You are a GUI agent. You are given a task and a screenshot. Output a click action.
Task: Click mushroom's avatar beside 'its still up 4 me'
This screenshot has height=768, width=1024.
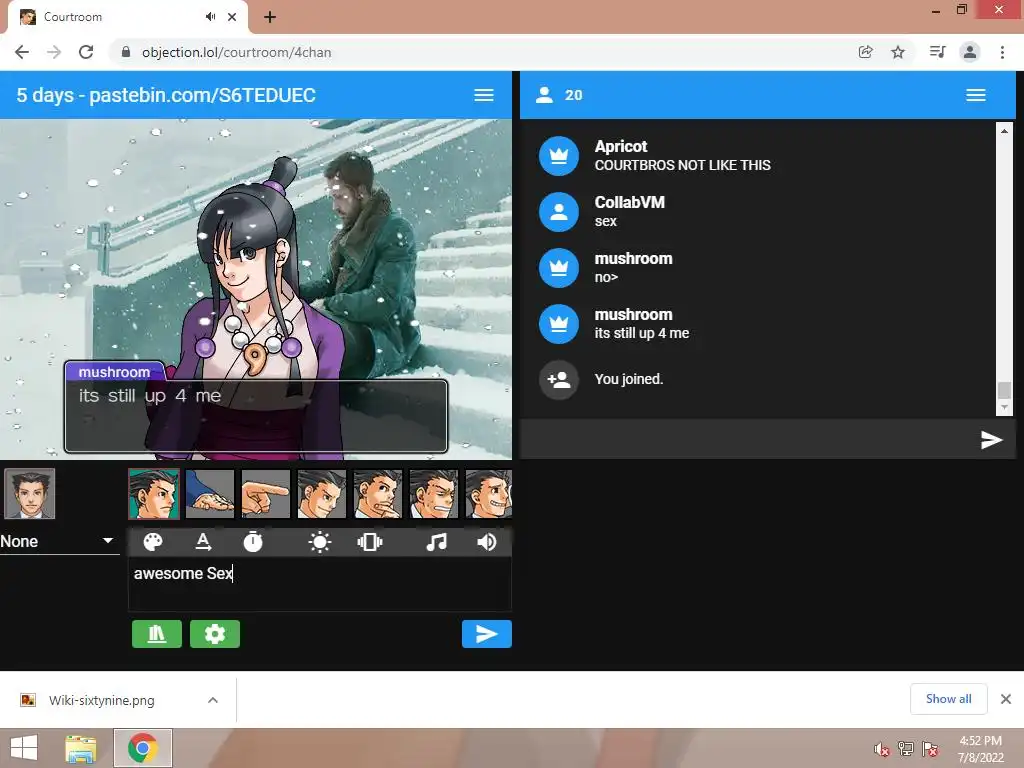559,324
